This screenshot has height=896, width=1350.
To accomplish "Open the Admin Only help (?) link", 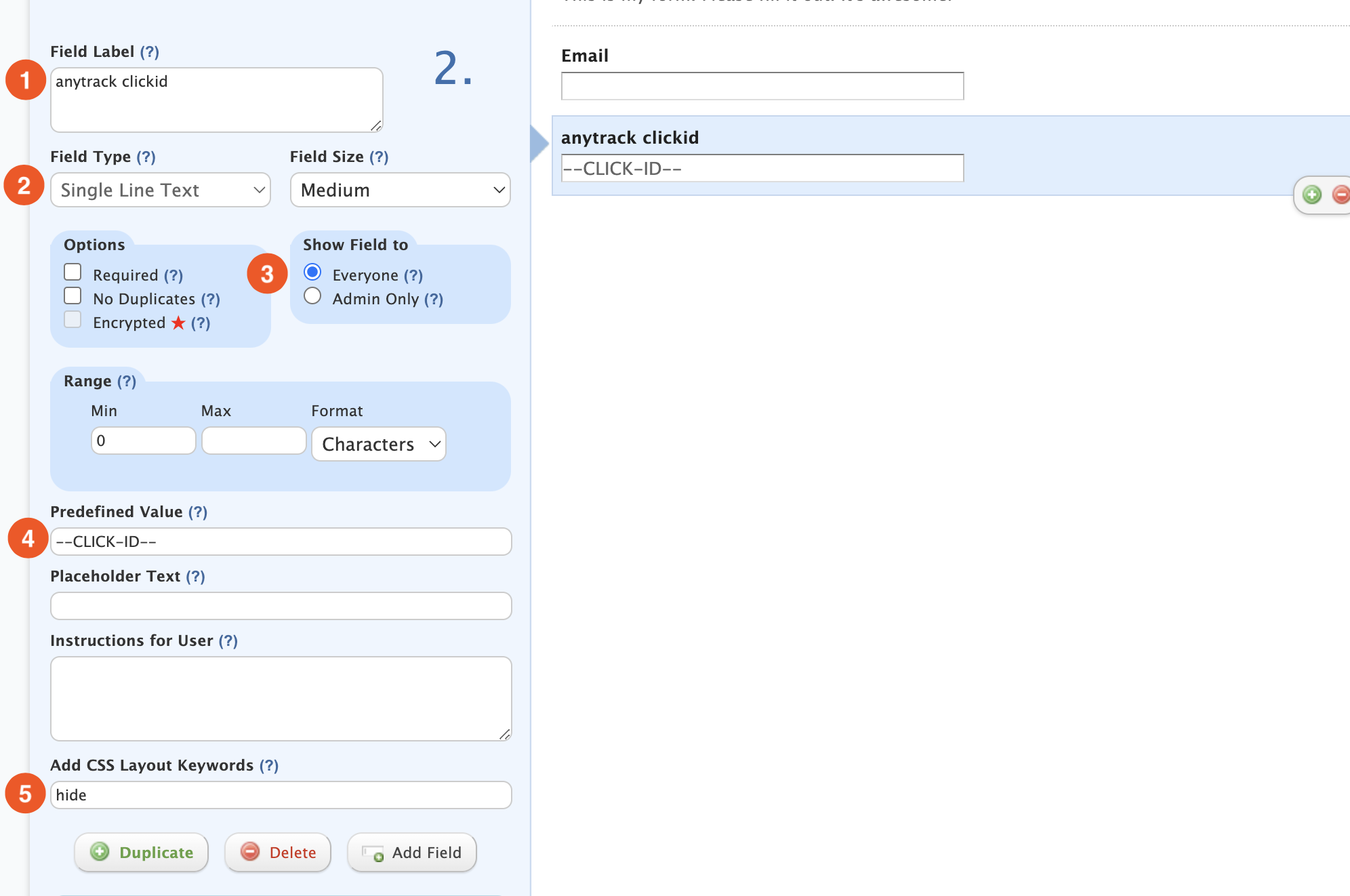I will pos(434,299).
